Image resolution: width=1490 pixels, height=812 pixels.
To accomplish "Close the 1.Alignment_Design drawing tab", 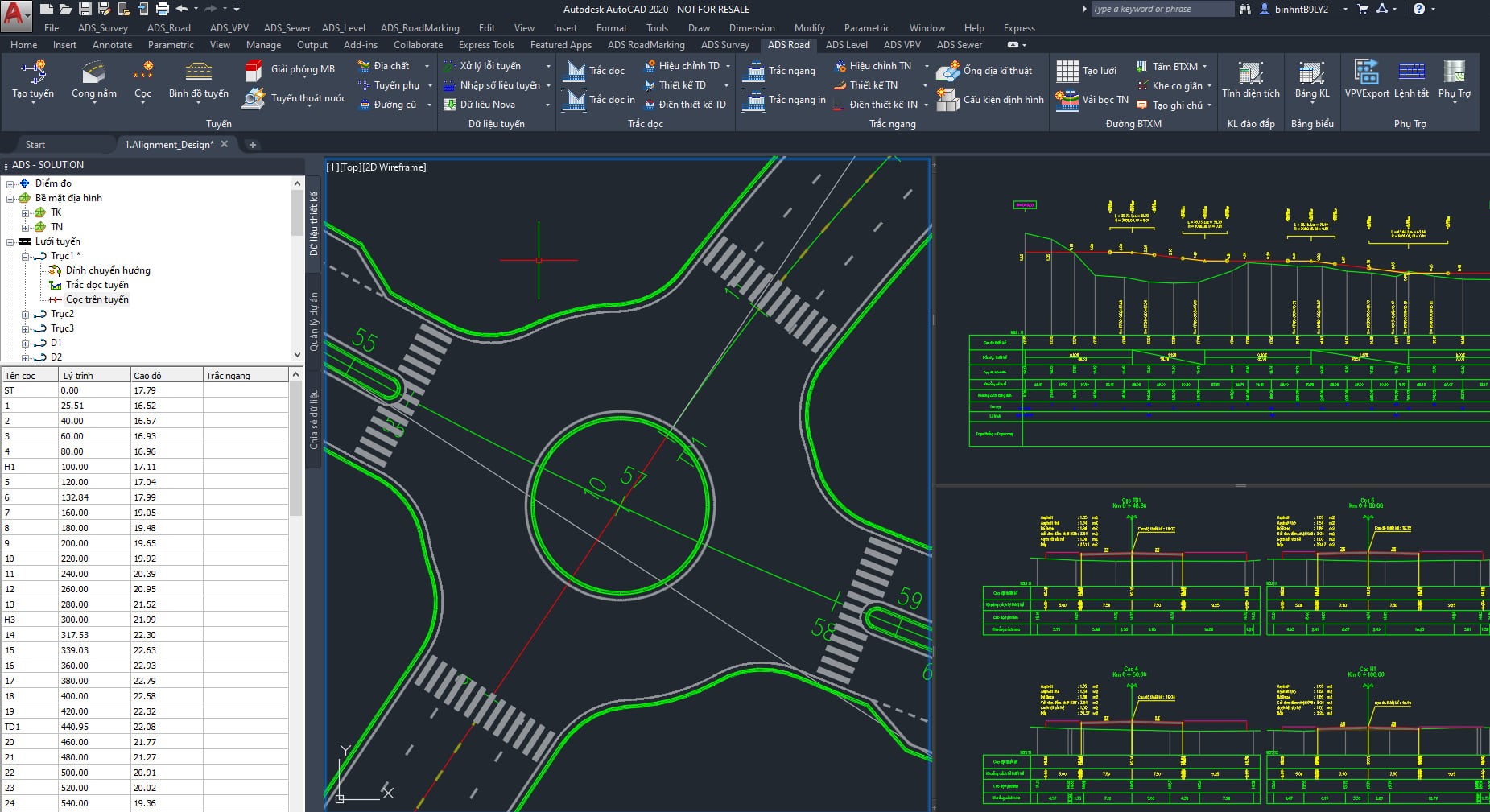I will coord(225,144).
